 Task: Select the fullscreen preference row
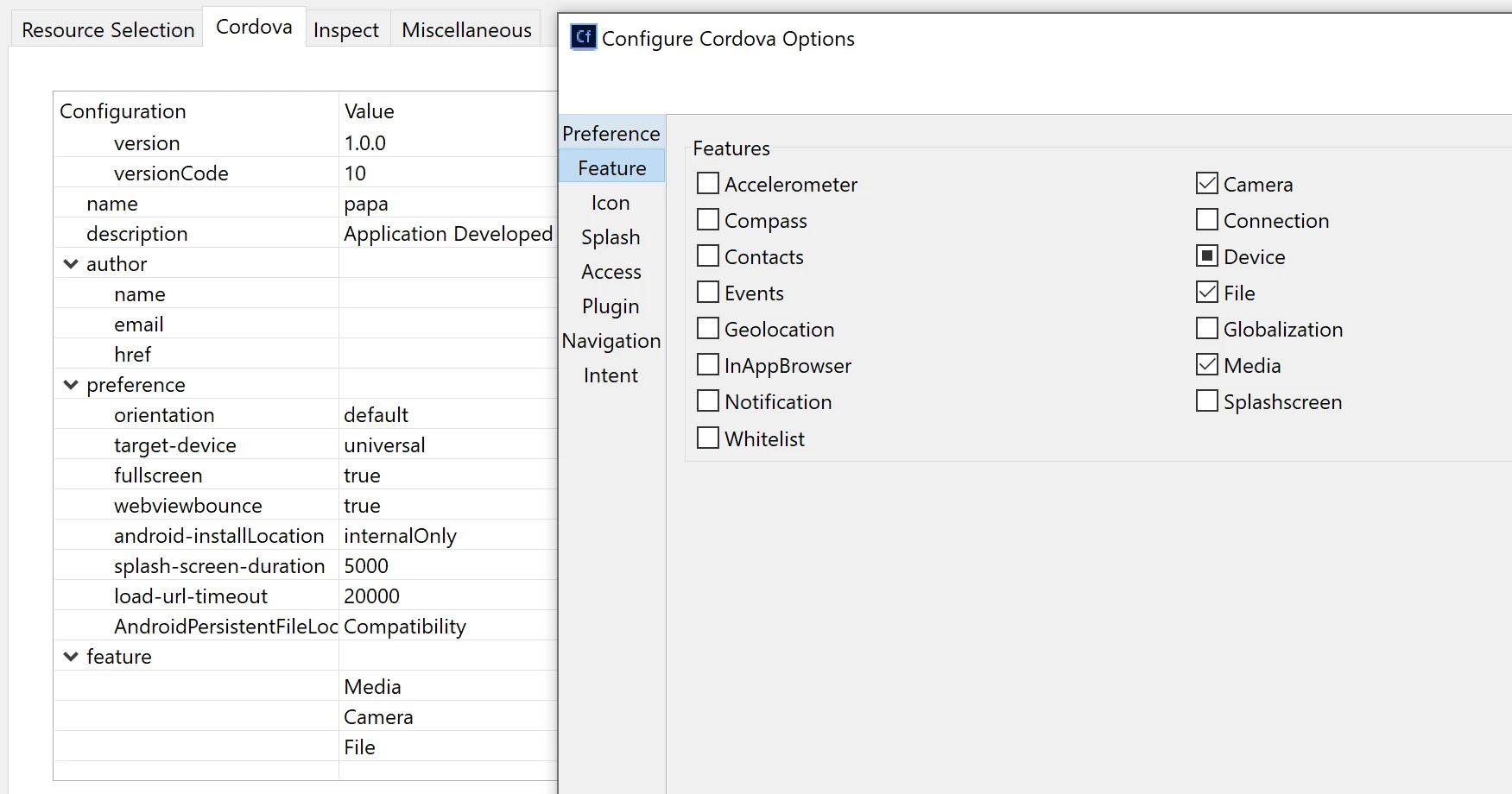pos(306,475)
